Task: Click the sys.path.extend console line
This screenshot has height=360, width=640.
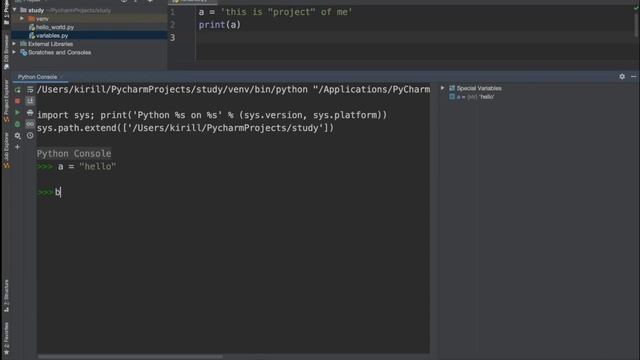Action: pyautogui.click(x=185, y=128)
